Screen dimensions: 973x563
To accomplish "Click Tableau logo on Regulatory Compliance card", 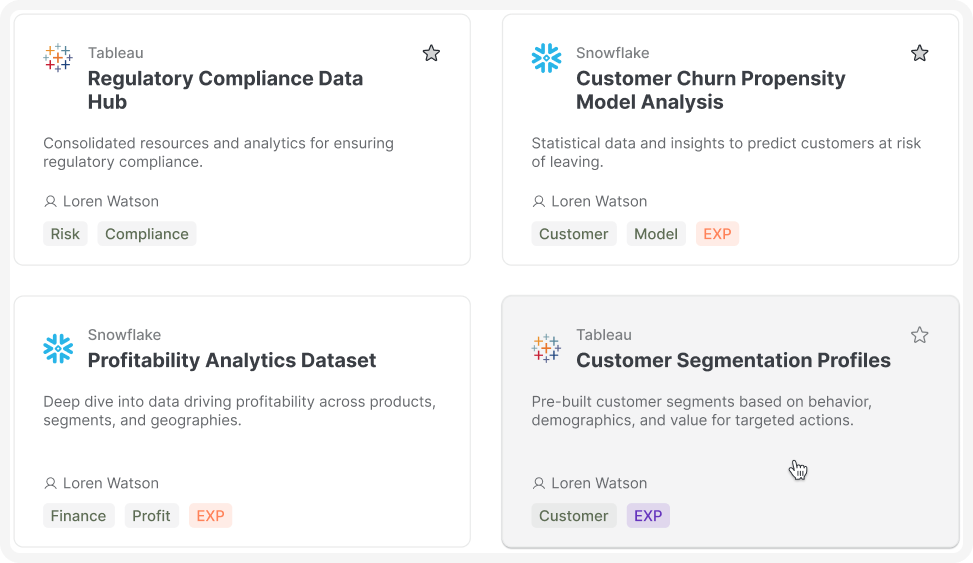I will click(x=58, y=58).
